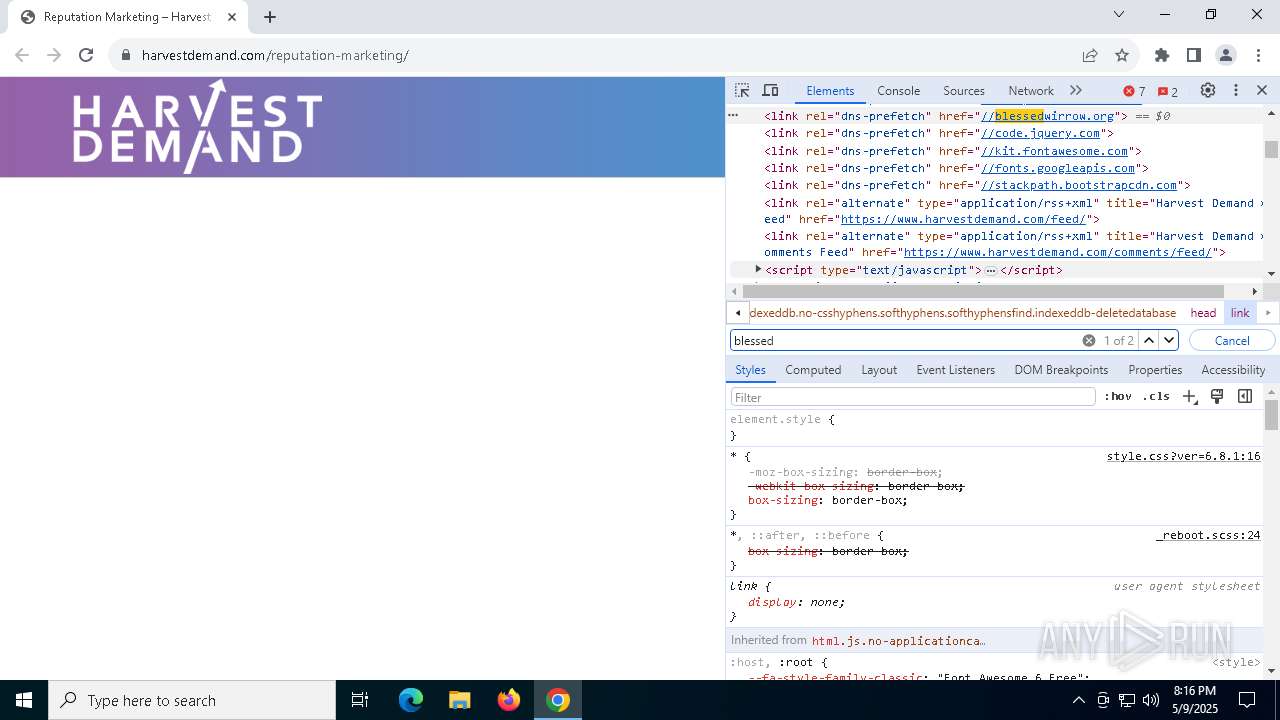Open a new browser tab
The image size is (1280, 720).
click(270, 17)
